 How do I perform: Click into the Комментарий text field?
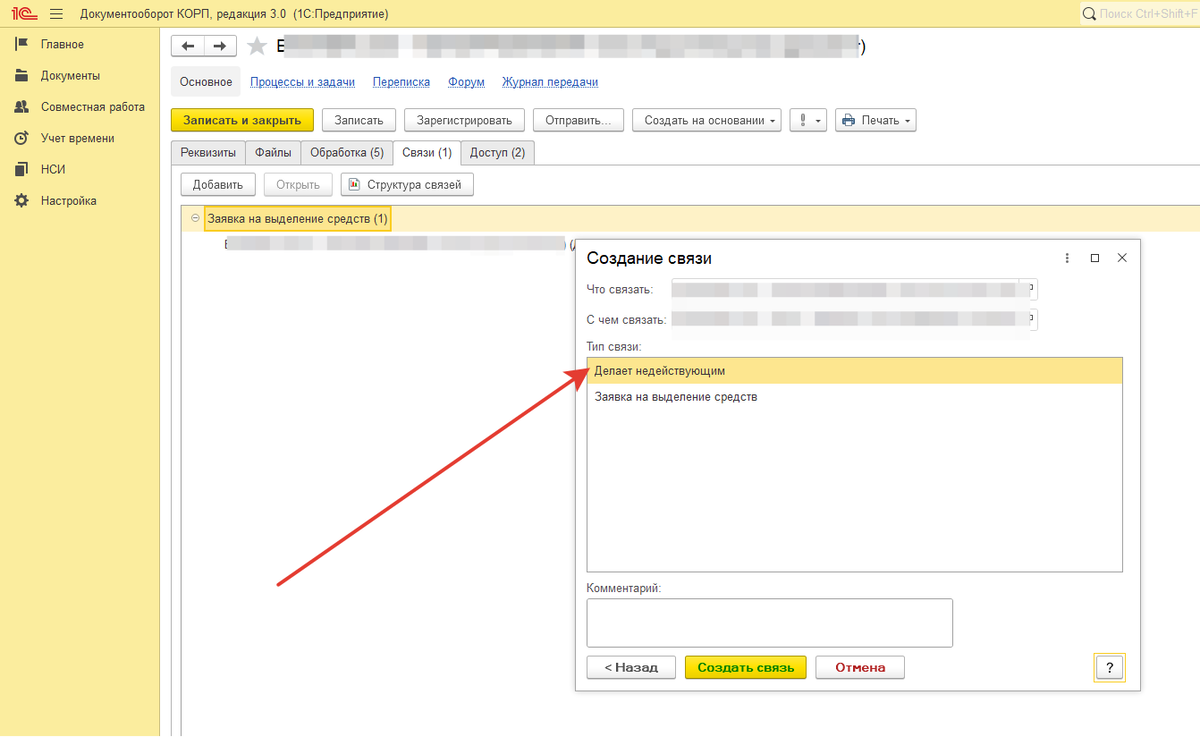pos(769,623)
